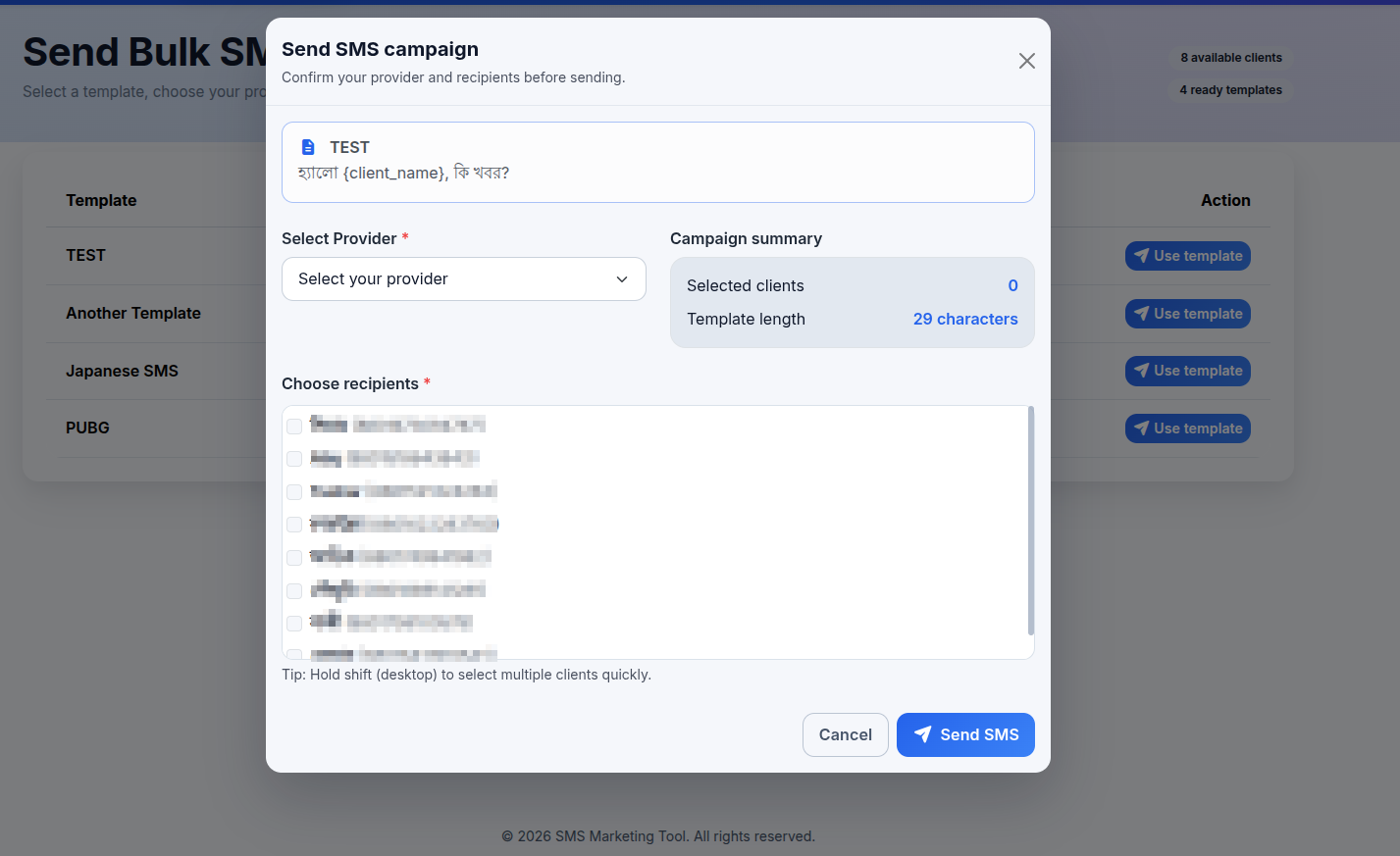Click the chevron on the provider selector
This screenshot has width=1400, height=856.
pos(621,279)
